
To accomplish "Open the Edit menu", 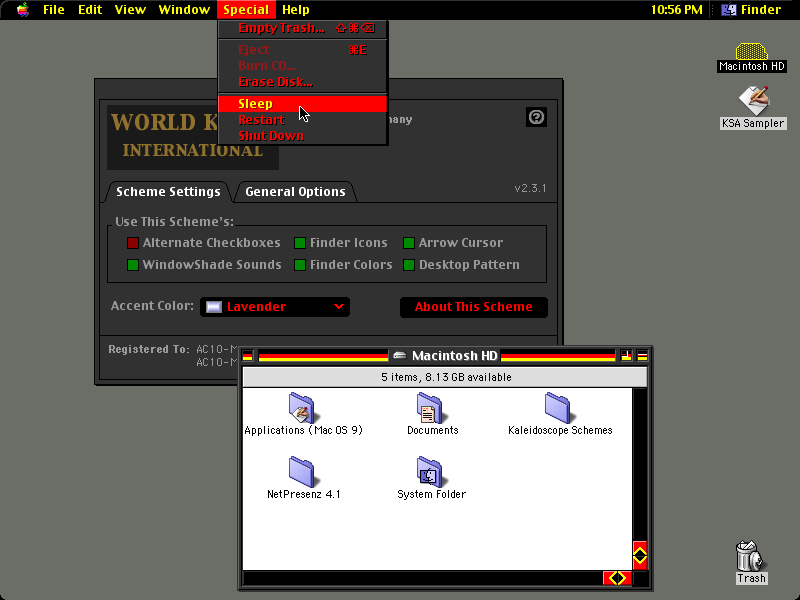I will (90, 10).
